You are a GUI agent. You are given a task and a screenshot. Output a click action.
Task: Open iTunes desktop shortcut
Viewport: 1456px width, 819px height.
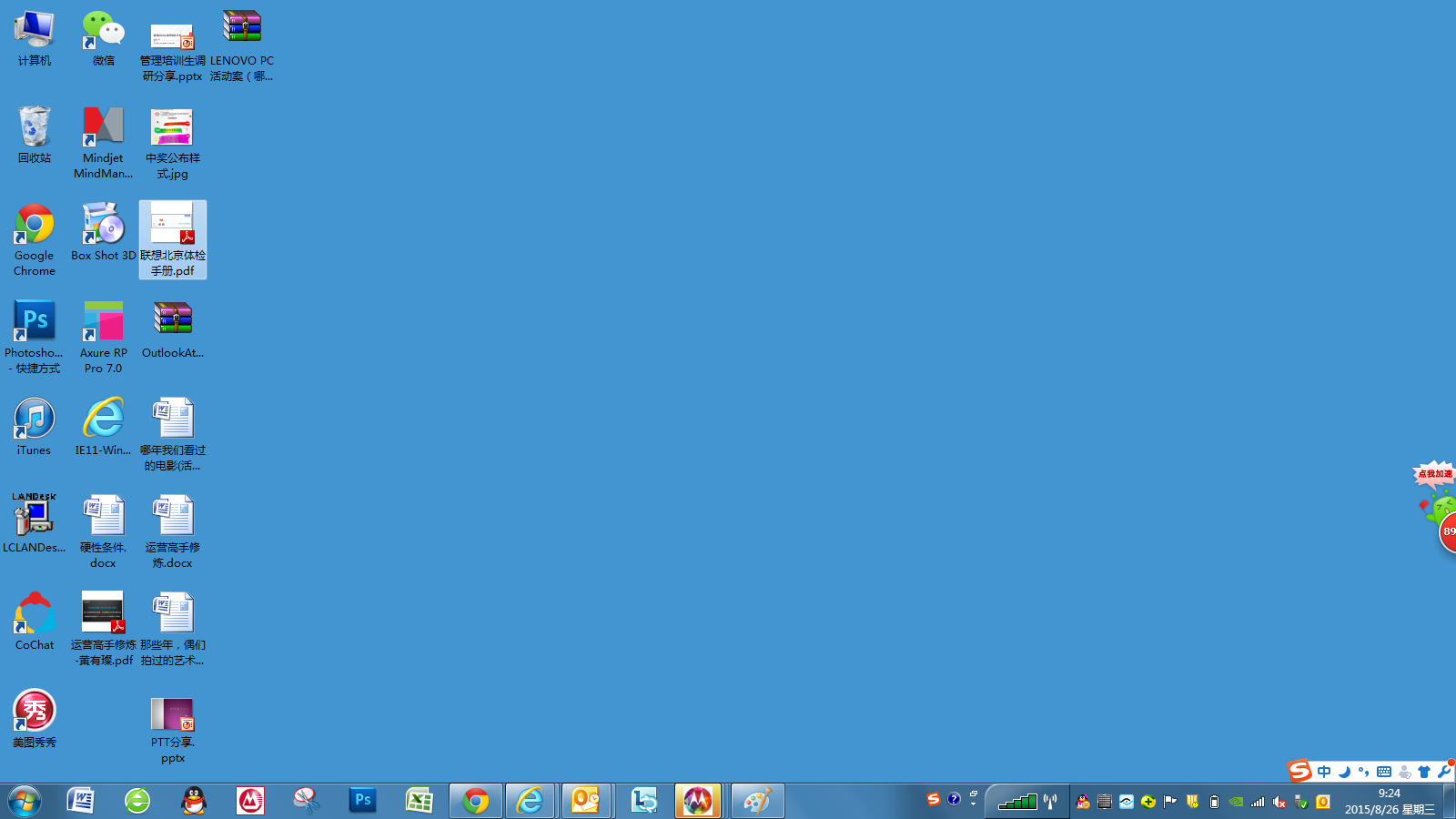click(35, 428)
